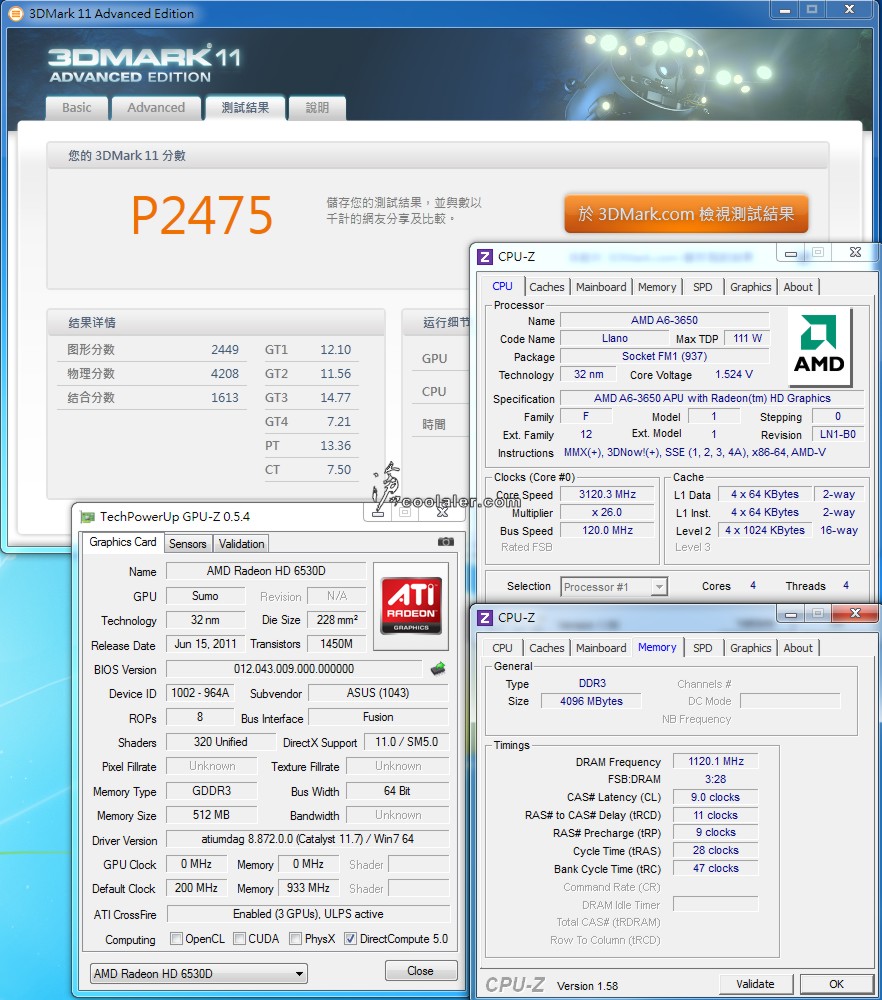This screenshot has width=882, height=1000.
Task: Click the upper CPU-Z window's title icon
Action: [485, 256]
